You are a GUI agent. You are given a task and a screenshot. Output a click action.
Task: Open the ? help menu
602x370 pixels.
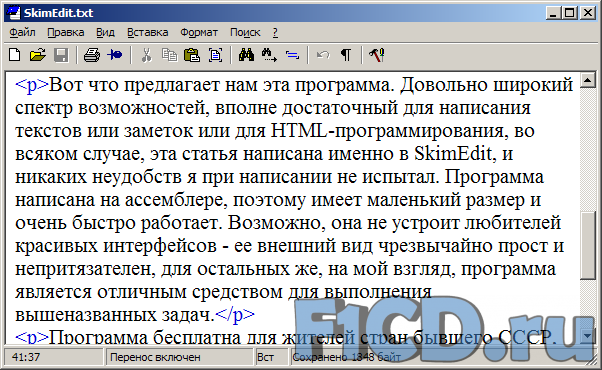click(275, 33)
